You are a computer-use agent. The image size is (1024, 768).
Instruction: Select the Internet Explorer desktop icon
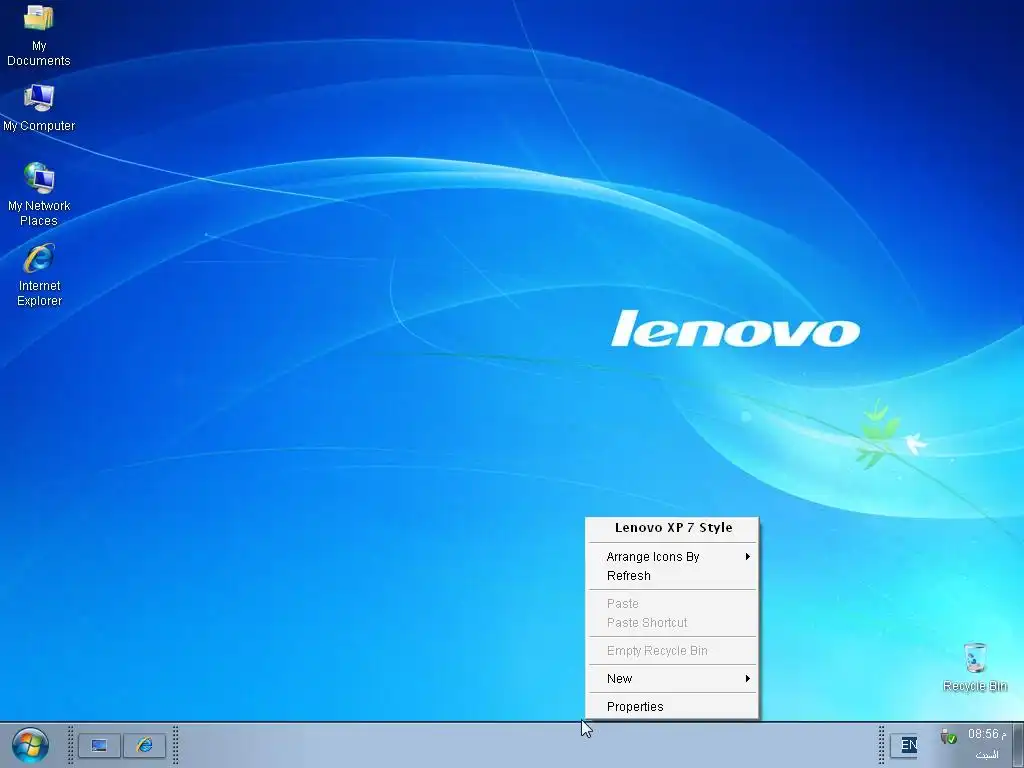tap(39, 274)
